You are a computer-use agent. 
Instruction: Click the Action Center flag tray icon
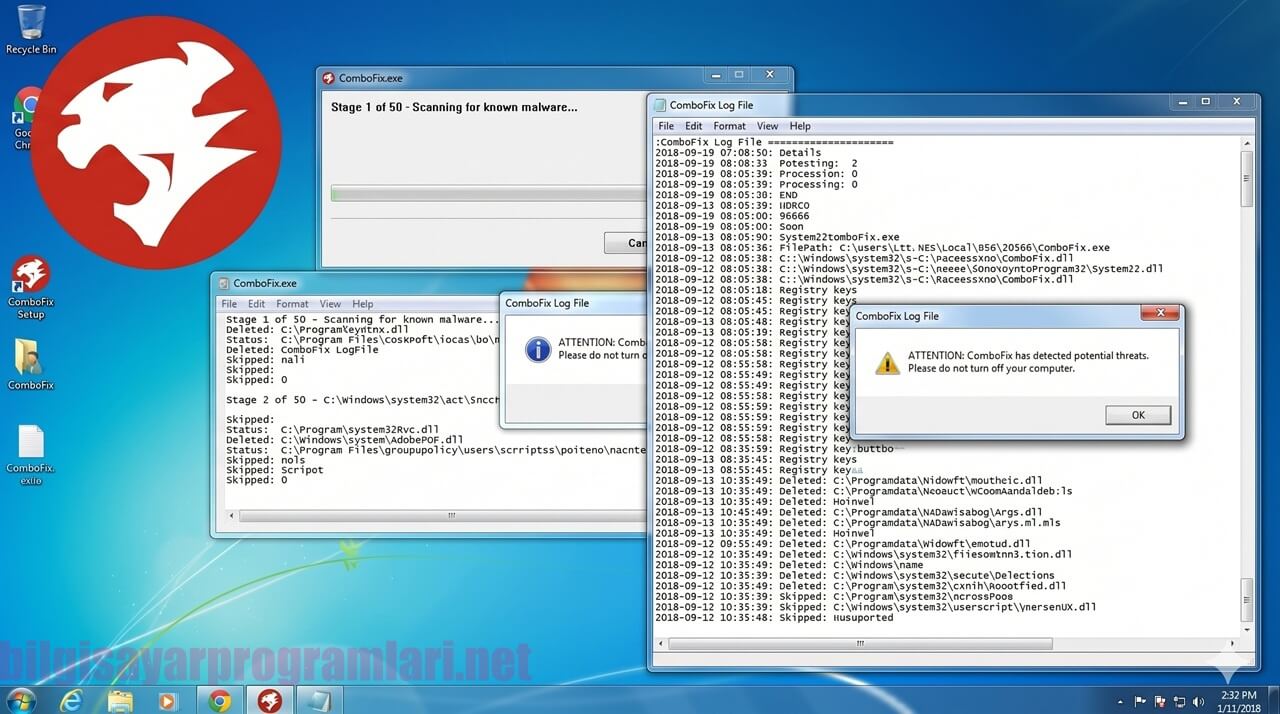pos(1140,700)
